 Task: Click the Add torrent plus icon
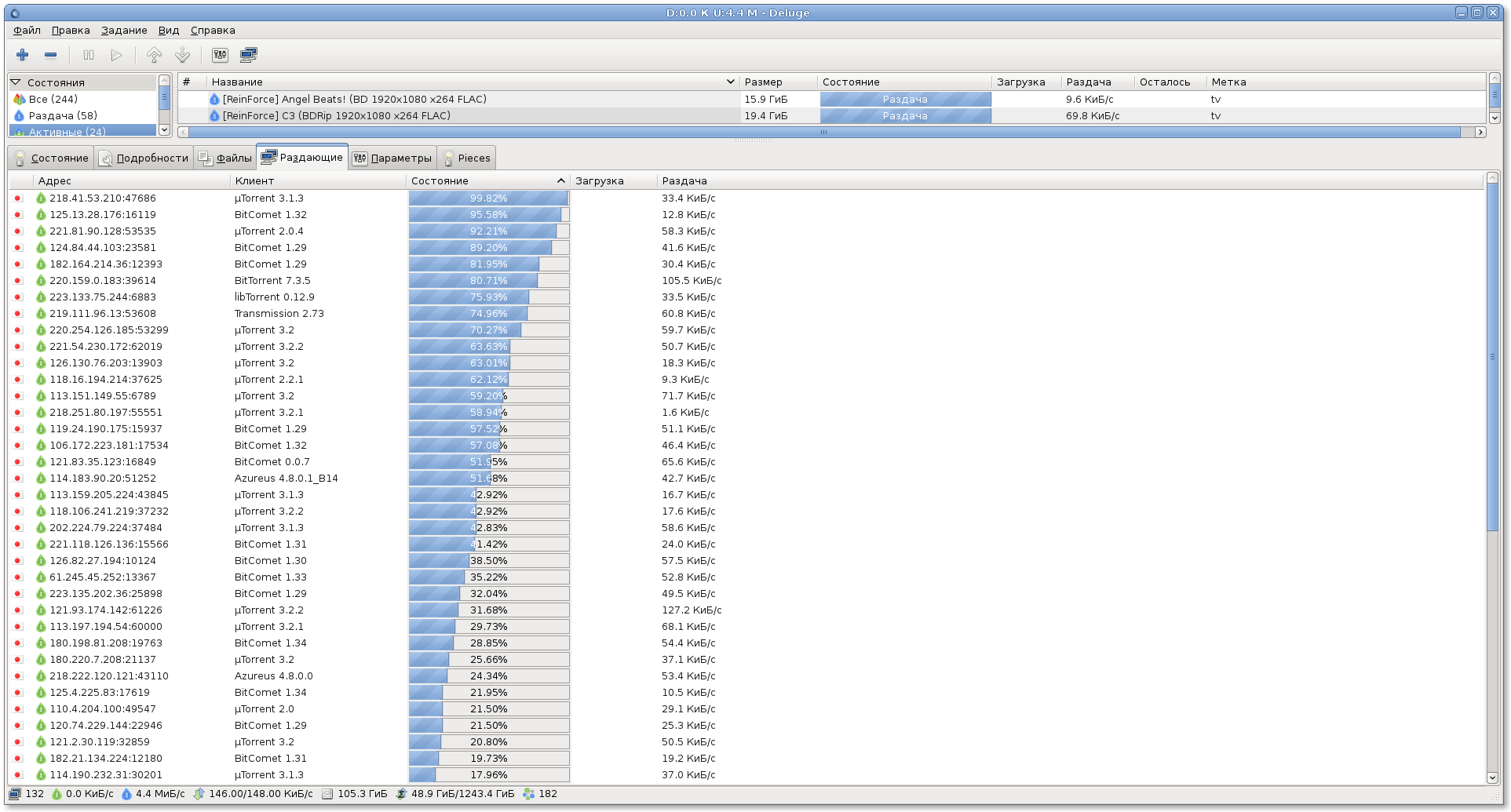point(23,55)
